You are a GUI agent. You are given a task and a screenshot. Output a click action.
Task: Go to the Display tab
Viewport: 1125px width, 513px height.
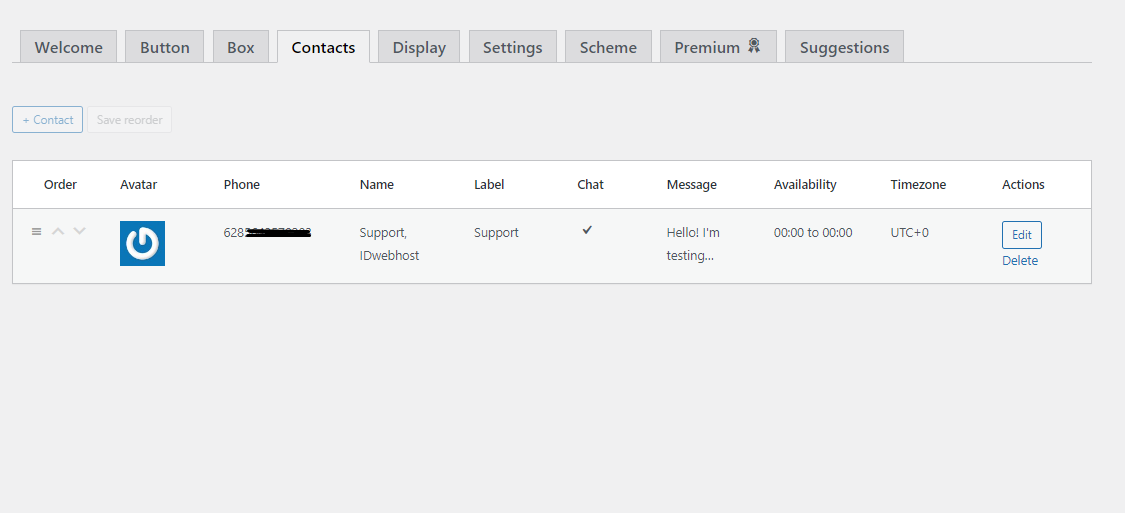point(419,47)
